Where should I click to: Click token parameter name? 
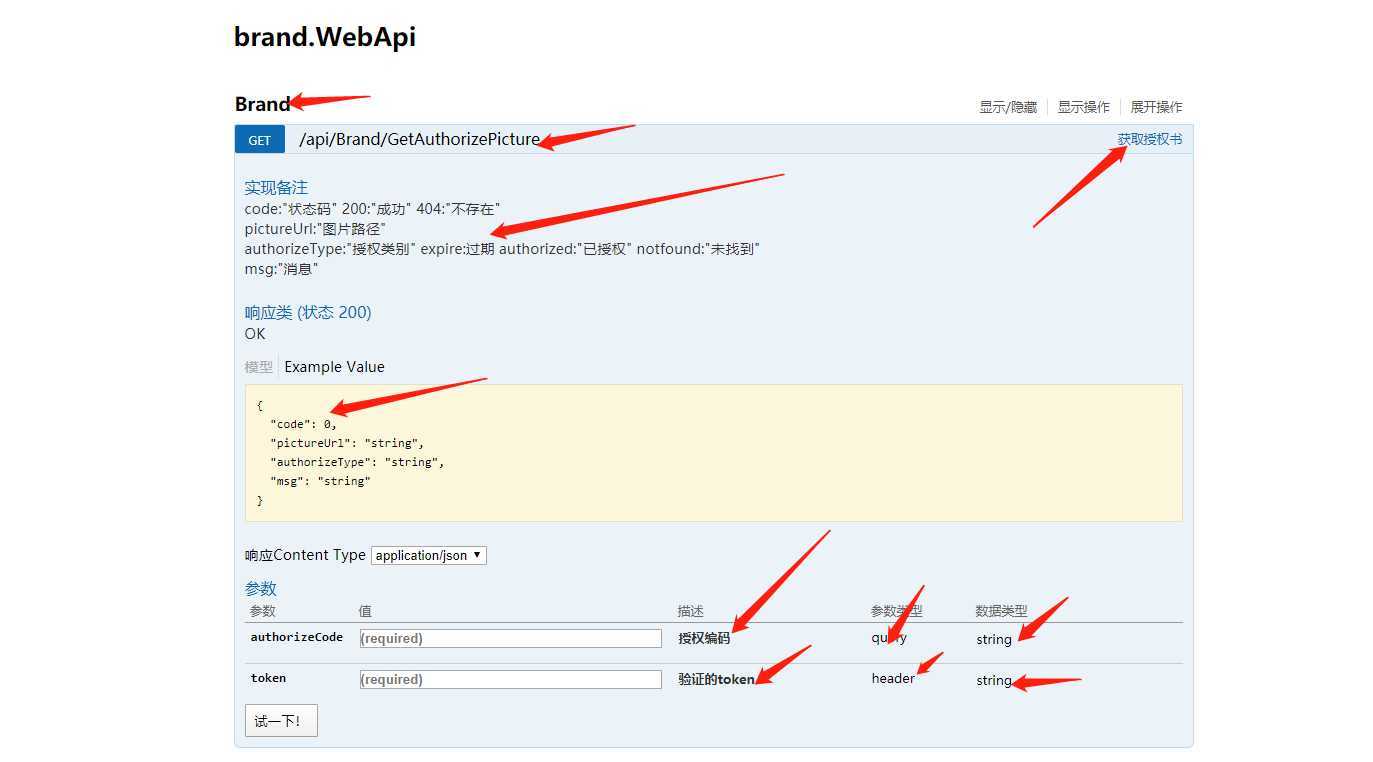click(x=268, y=678)
